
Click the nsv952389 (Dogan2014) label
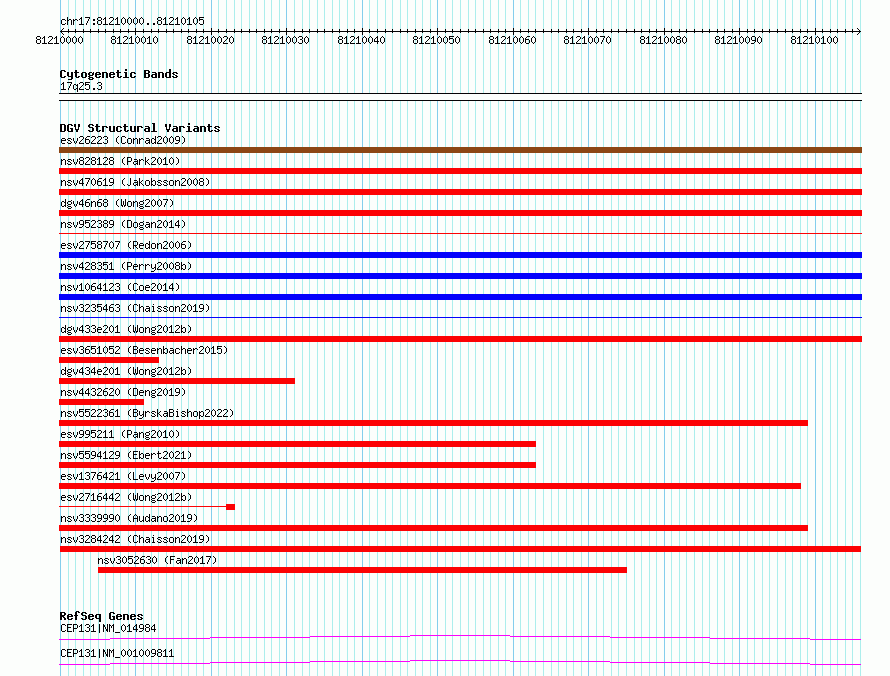click(x=123, y=224)
